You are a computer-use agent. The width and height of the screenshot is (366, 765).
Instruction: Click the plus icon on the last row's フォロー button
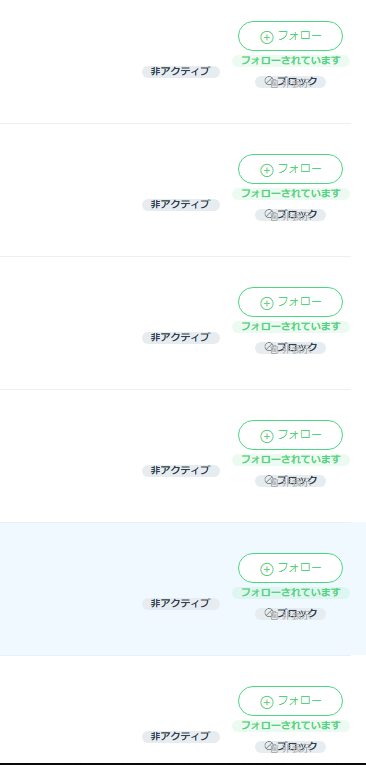[266, 702]
